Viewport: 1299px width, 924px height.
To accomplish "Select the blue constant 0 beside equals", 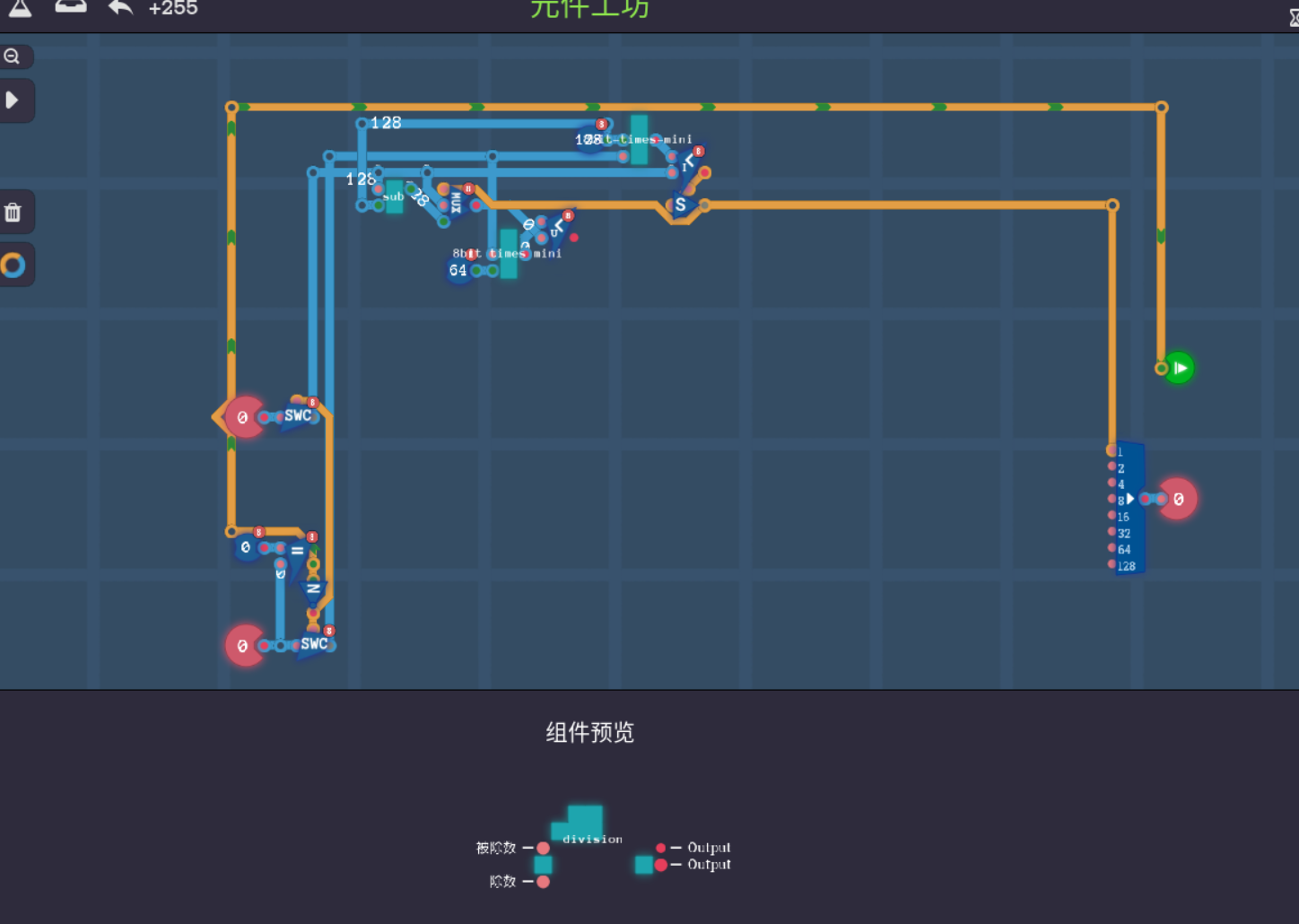I will [246, 547].
